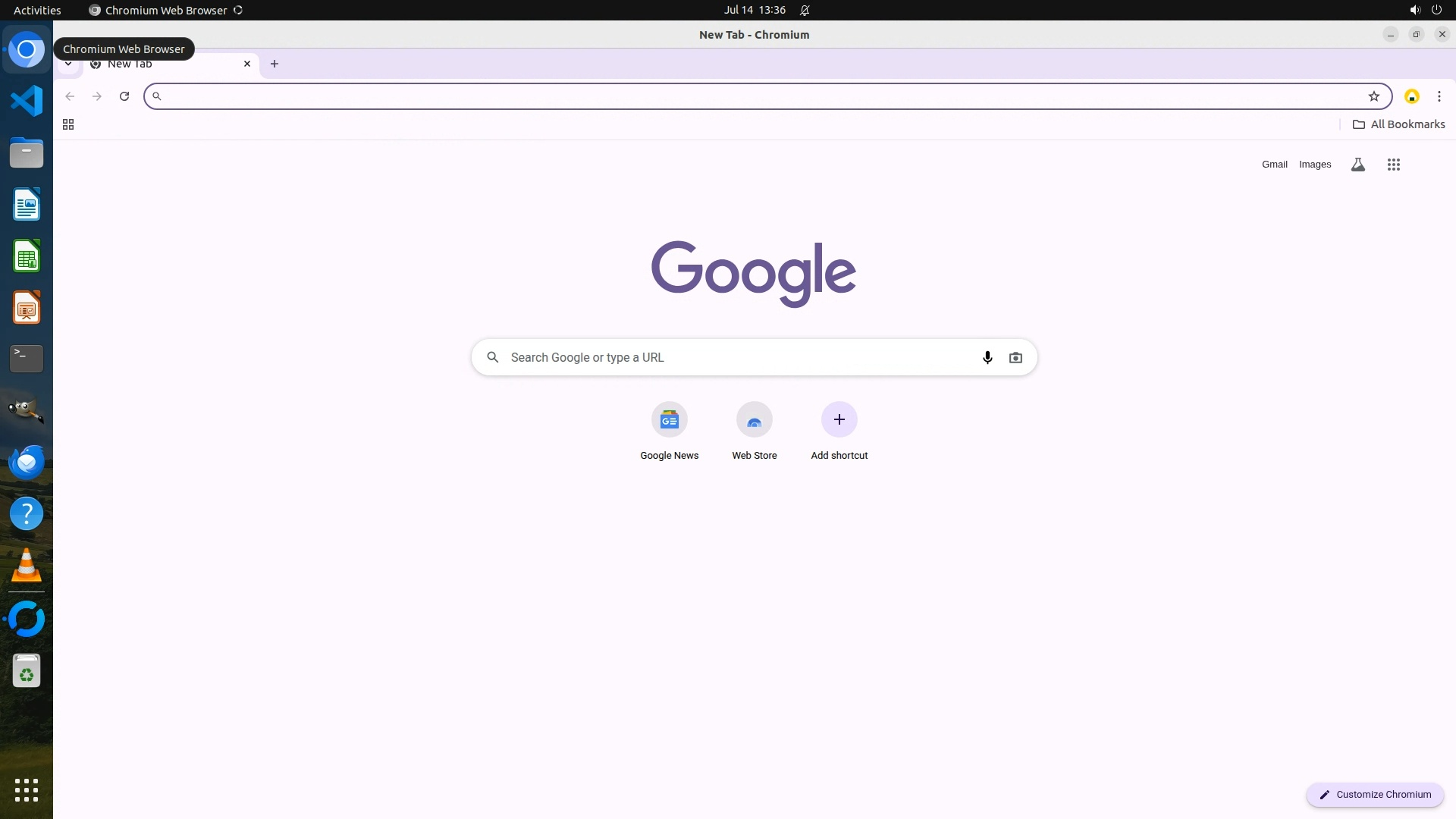The width and height of the screenshot is (1456, 819).
Task: Open the Chromium three-dot menu
Action: click(x=1439, y=96)
